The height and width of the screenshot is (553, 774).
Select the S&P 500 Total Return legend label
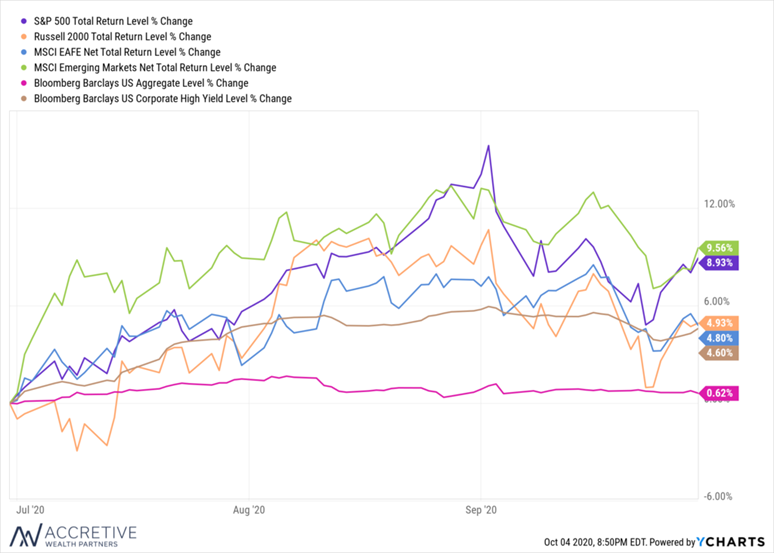click(x=114, y=20)
